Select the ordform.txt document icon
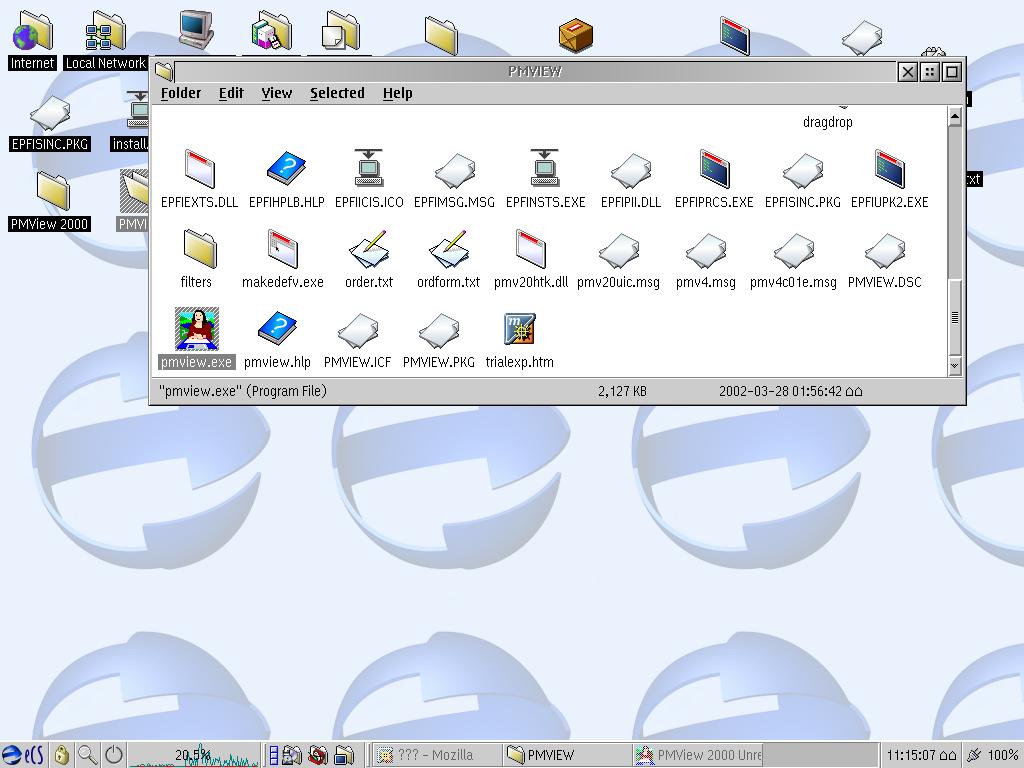Viewport: 1024px width, 768px height. (x=449, y=249)
